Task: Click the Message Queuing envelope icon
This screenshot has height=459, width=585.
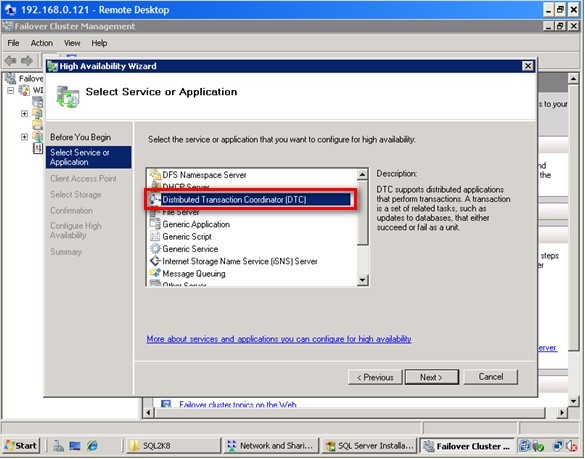Action: click(155, 273)
